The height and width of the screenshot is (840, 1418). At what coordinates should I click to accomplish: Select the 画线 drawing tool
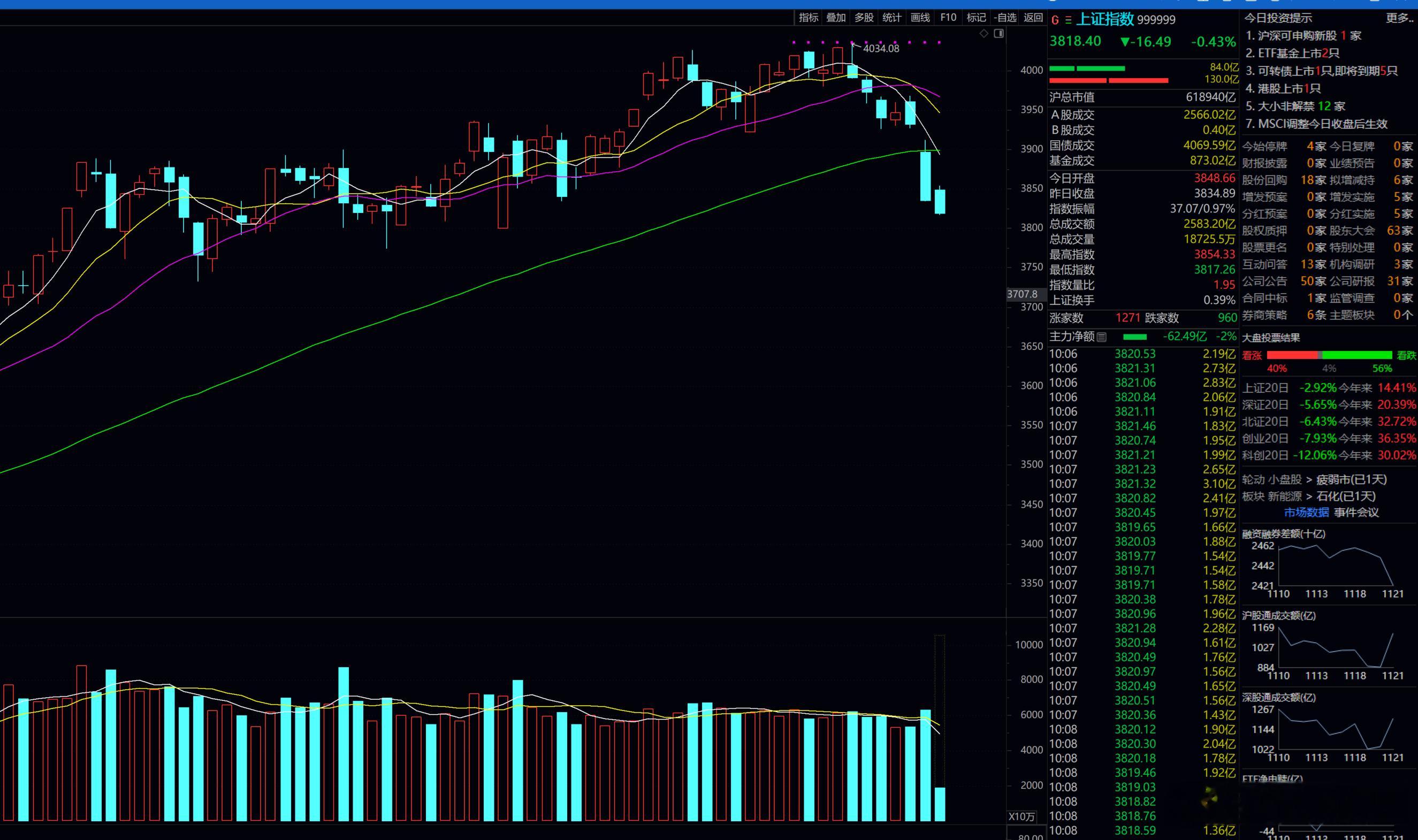[x=920, y=18]
